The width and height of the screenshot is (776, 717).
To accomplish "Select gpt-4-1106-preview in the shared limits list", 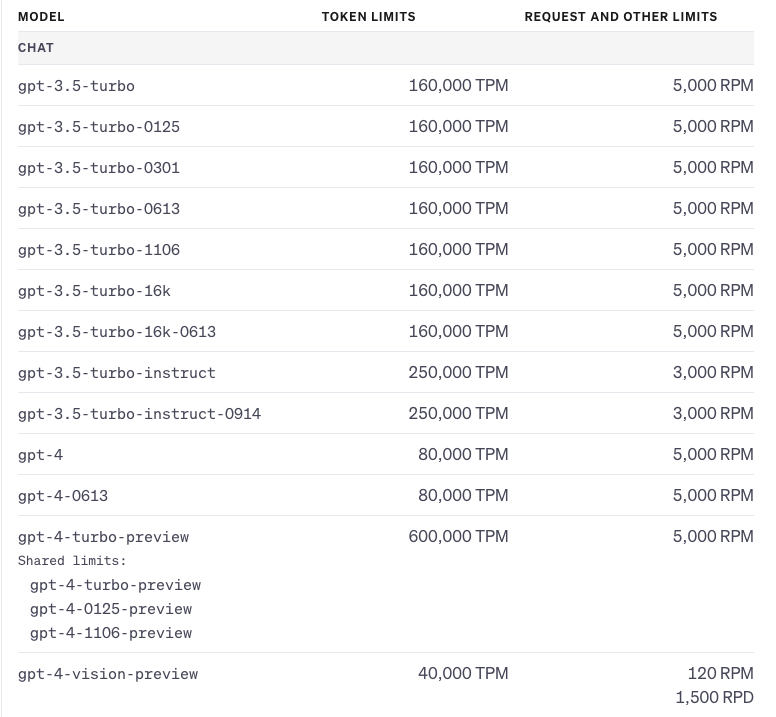I will click(111, 633).
